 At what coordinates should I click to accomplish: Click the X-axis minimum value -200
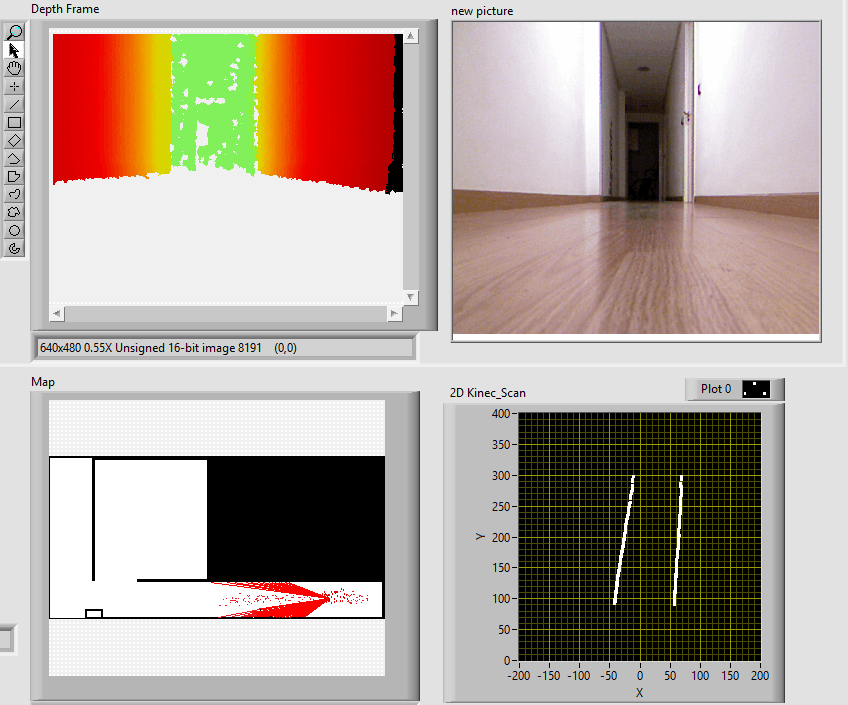pyautogui.click(x=518, y=675)
